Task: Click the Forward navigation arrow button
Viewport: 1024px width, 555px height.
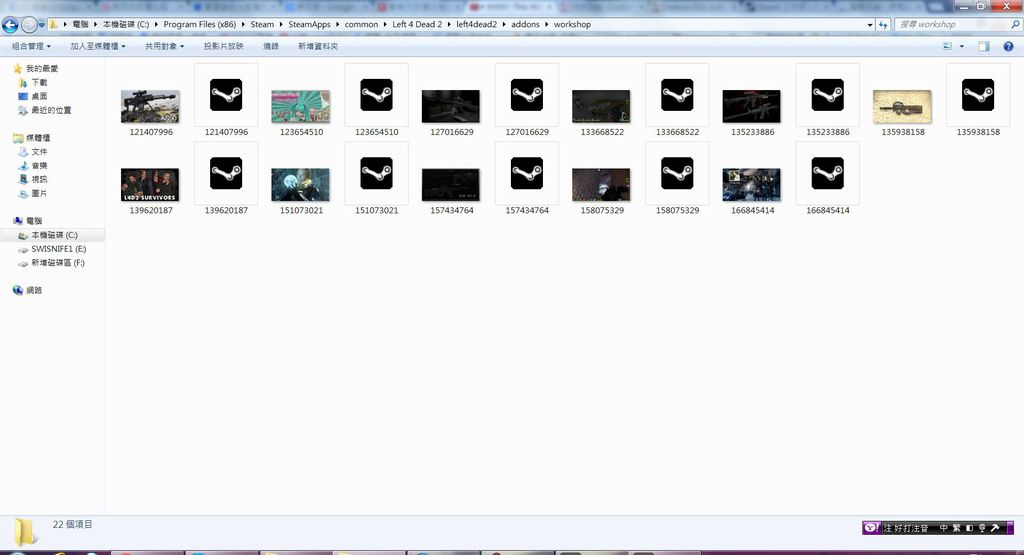Action: (29, 25)
